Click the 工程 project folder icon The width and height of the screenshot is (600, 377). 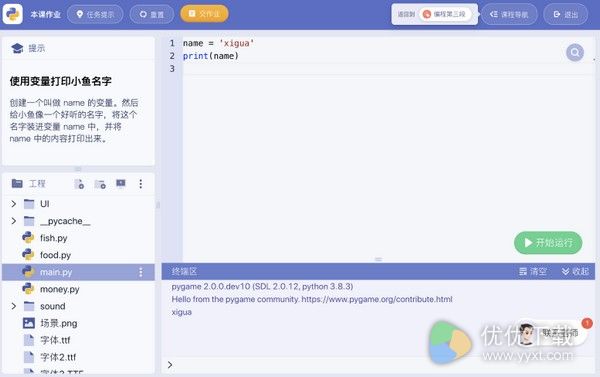click(x=17, y=184)
